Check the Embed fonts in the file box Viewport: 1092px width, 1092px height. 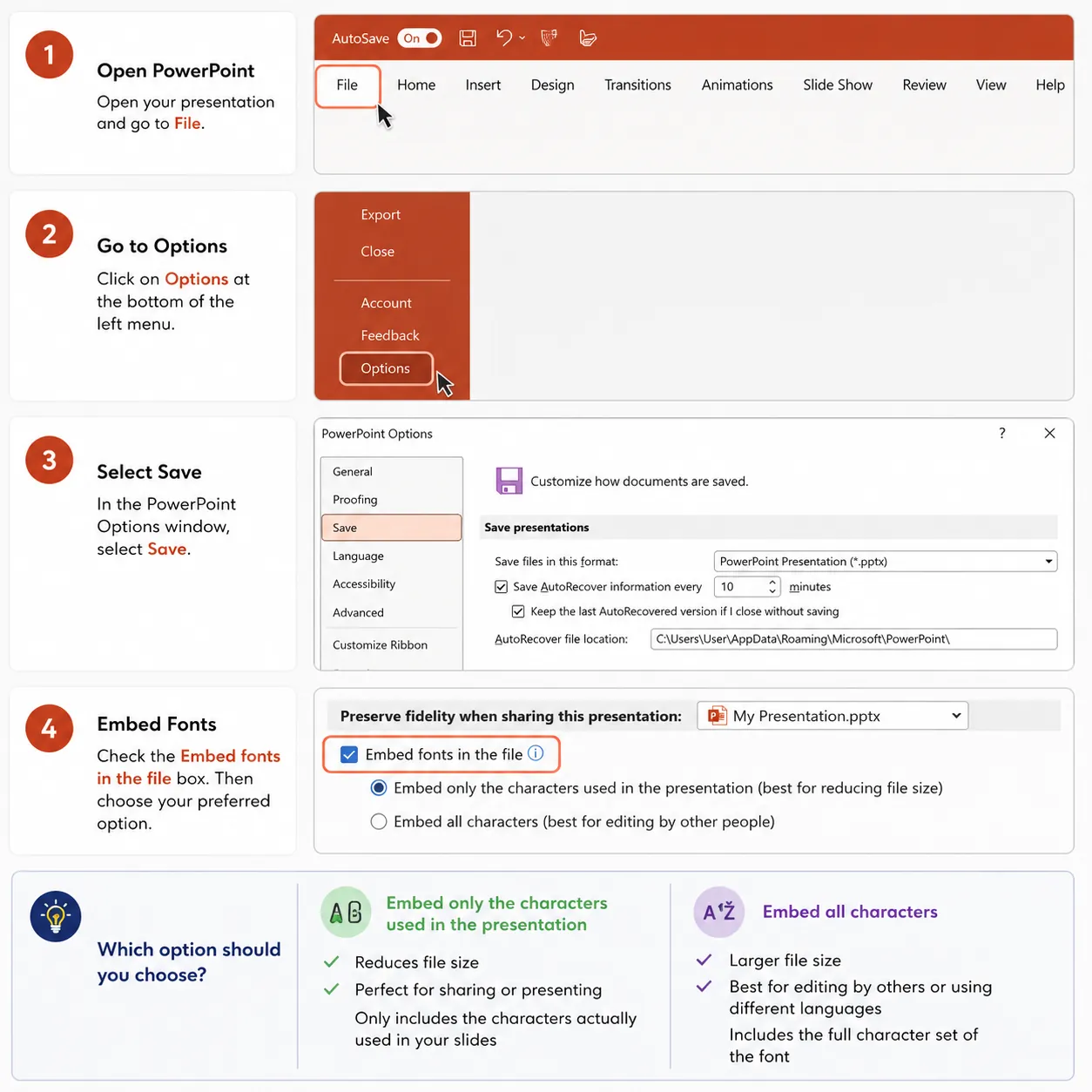349,754
